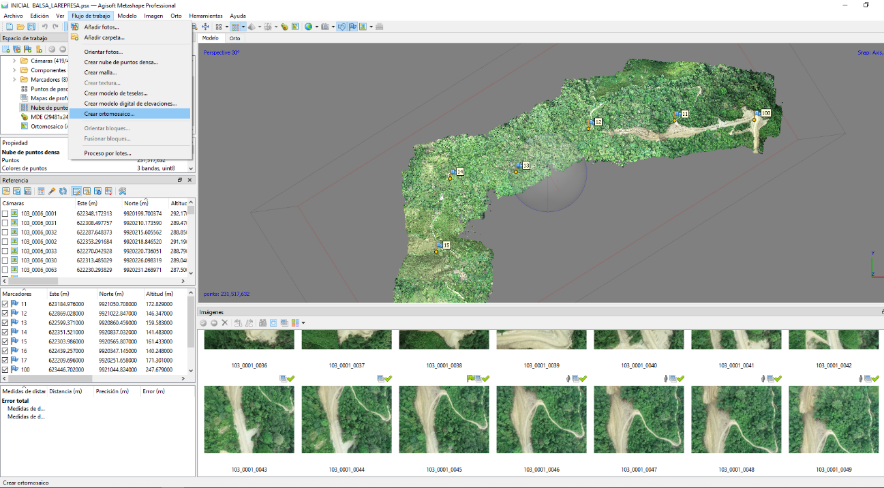Select image thumbnail 103_0001_0045
884x488 pixels.
click(443, 421)
